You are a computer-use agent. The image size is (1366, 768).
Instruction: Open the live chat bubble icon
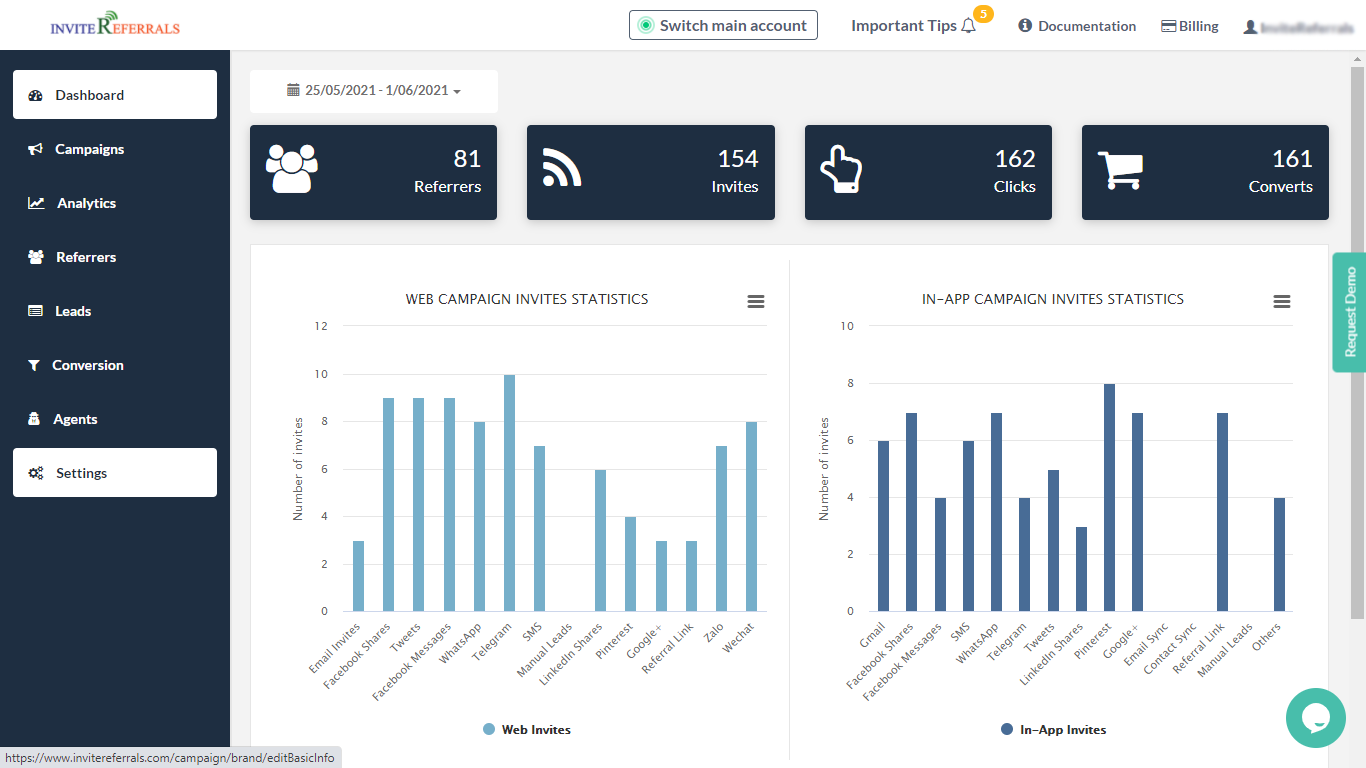click(x=1315, y=717)
